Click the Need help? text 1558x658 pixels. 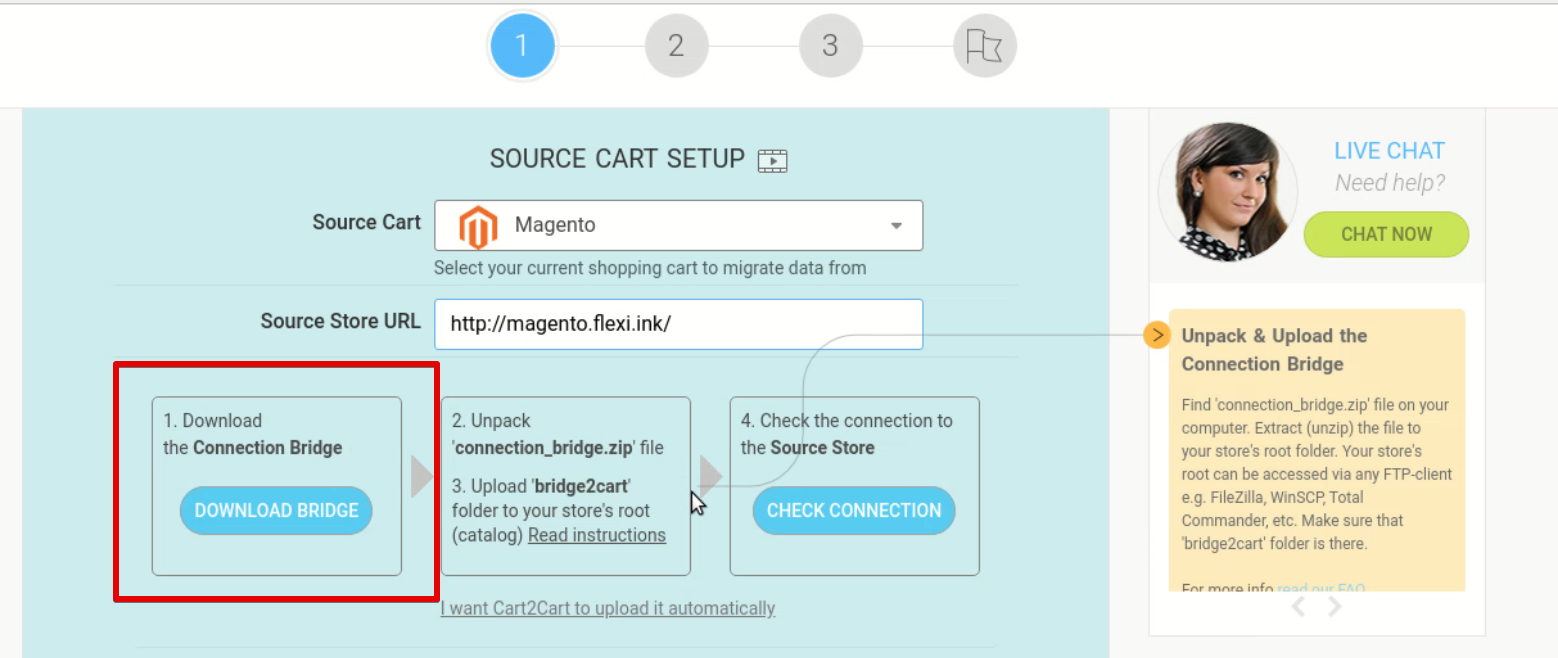1390,183
